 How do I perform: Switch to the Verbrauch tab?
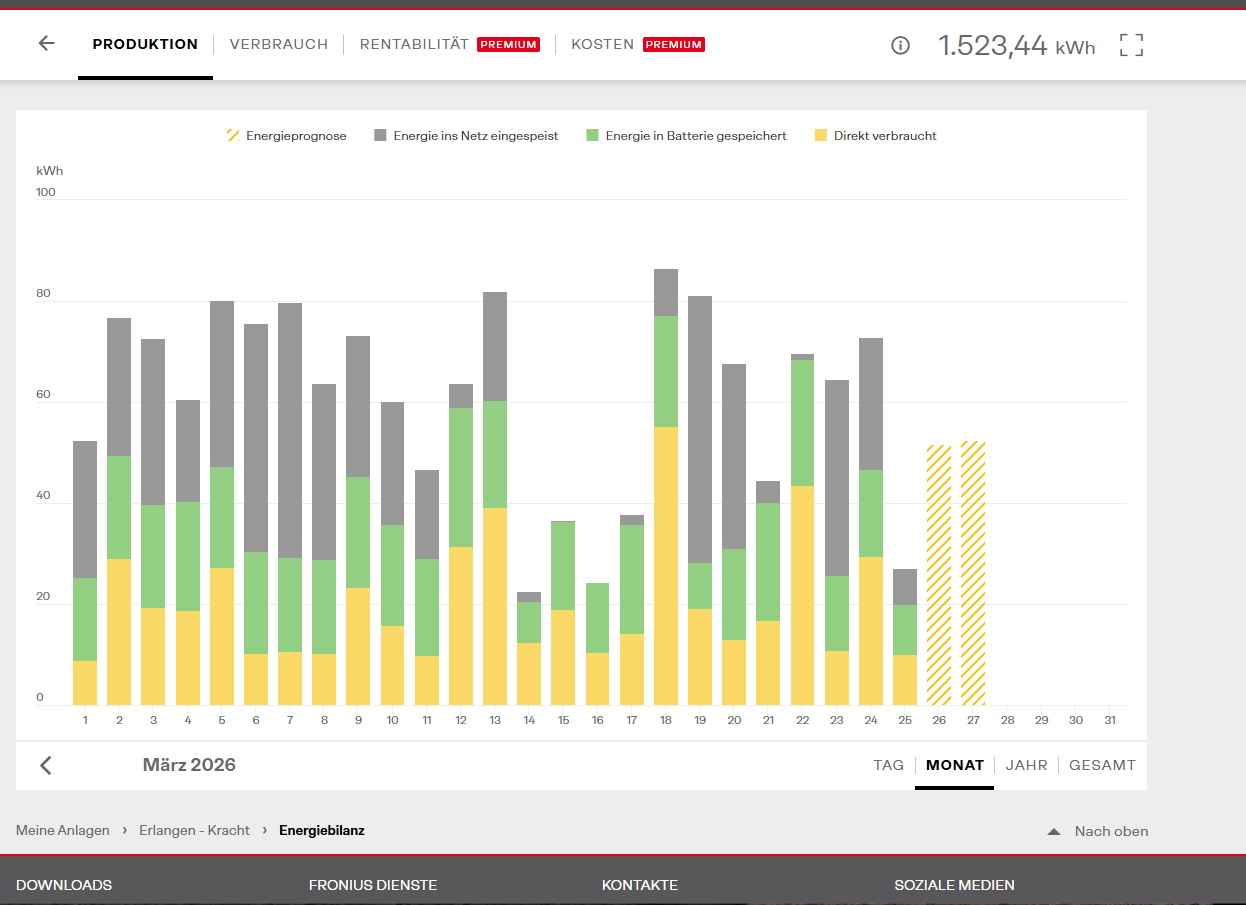point(278,44)
